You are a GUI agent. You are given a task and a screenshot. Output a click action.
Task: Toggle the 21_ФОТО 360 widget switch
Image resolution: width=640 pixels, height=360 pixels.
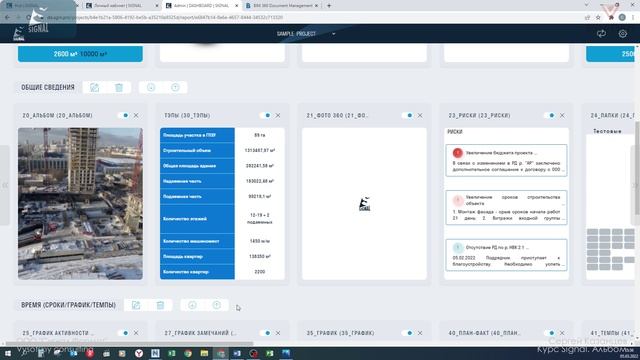[x=408, y=116]
